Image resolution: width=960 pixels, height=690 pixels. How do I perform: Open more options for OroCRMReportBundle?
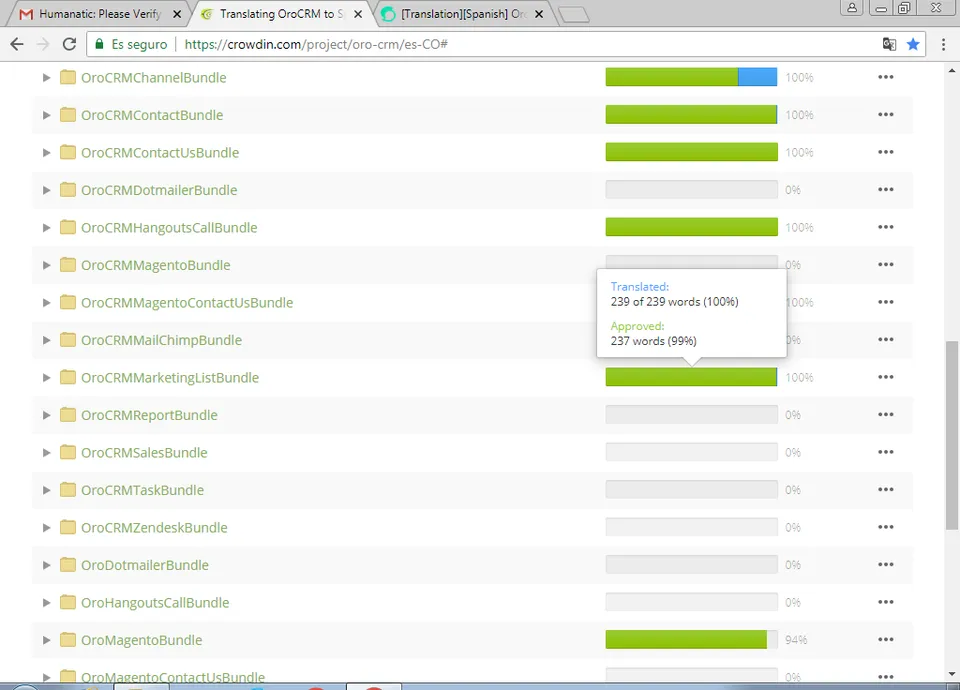pos(885,414)
